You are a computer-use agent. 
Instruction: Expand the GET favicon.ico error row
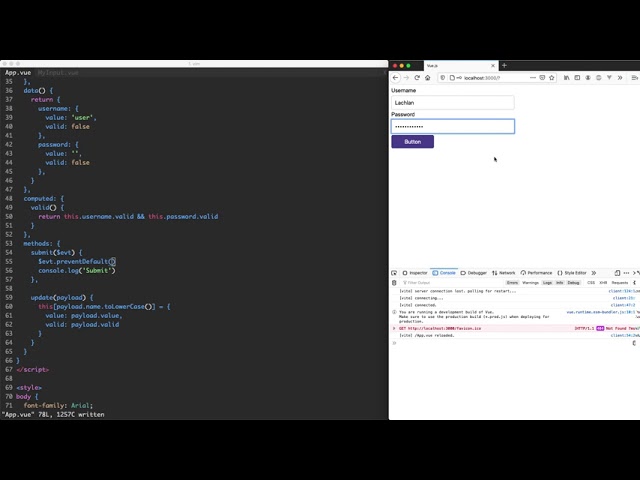tap(394, 328)
